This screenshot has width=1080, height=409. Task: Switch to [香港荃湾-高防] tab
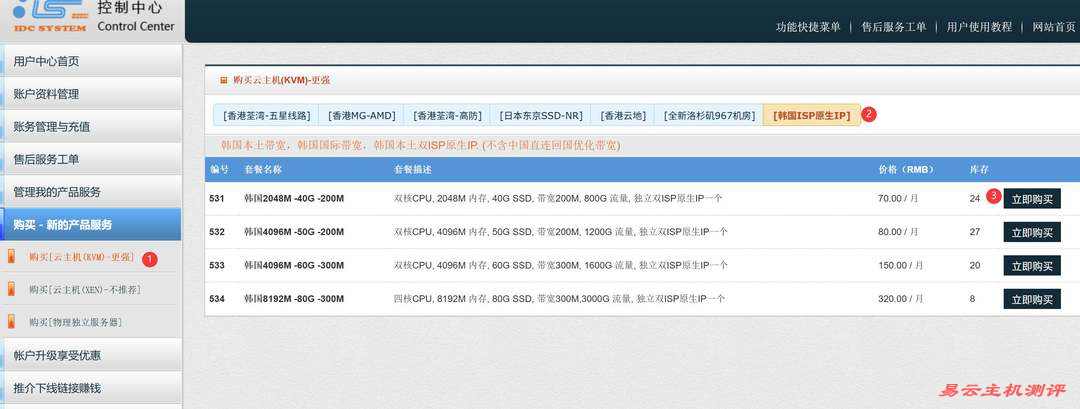pyautogui.click(x=447, y=116)
